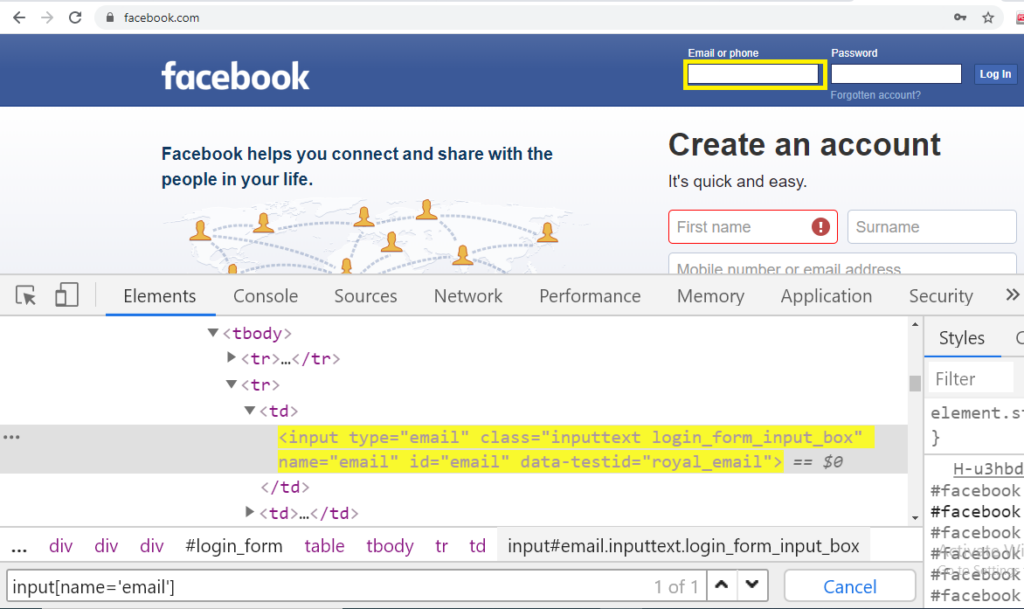Collapse the expanded tr node
Screen dimensions: 1024x609
(231, 384)
